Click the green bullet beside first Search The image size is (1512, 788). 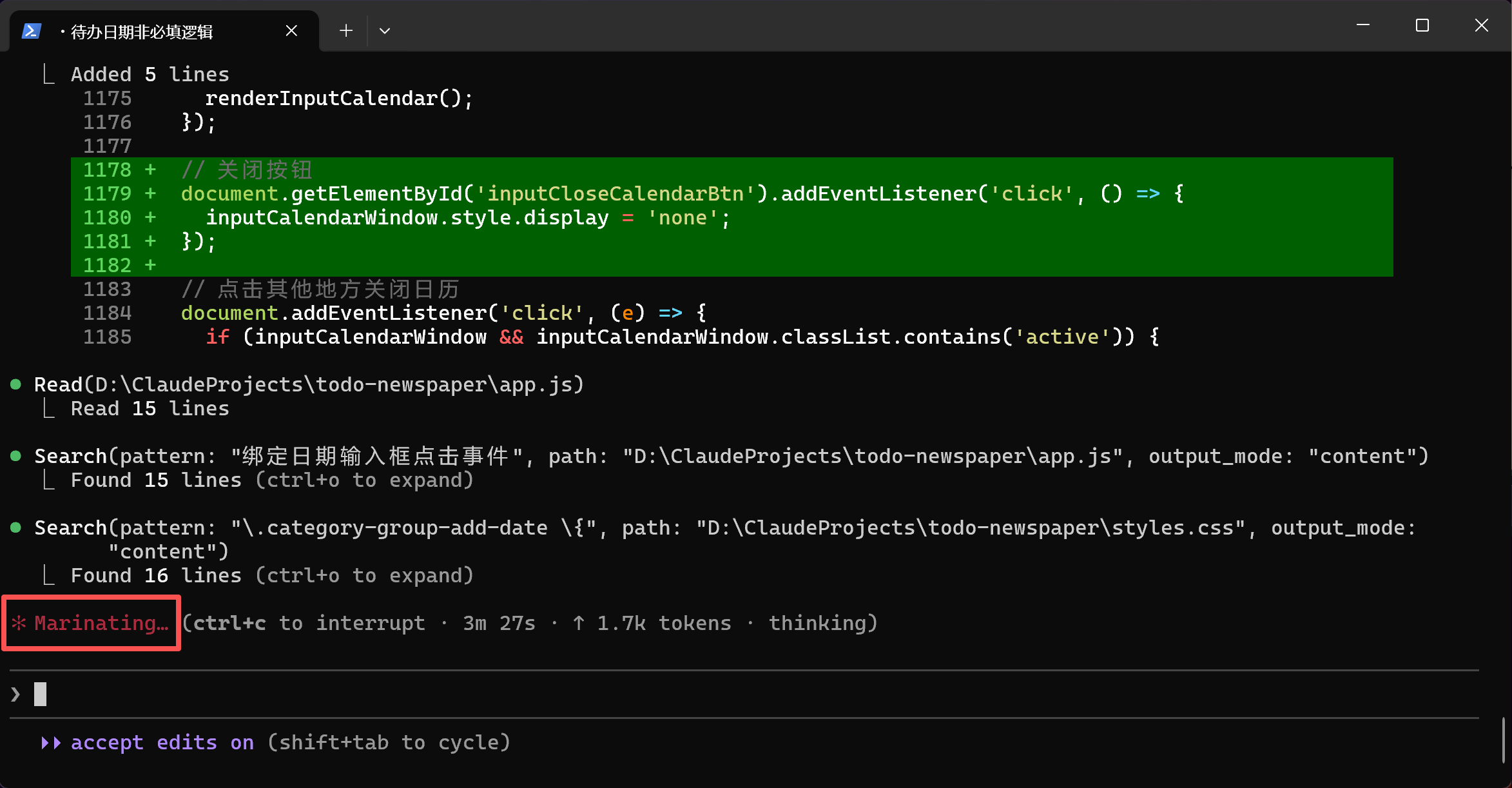point(16,456)
